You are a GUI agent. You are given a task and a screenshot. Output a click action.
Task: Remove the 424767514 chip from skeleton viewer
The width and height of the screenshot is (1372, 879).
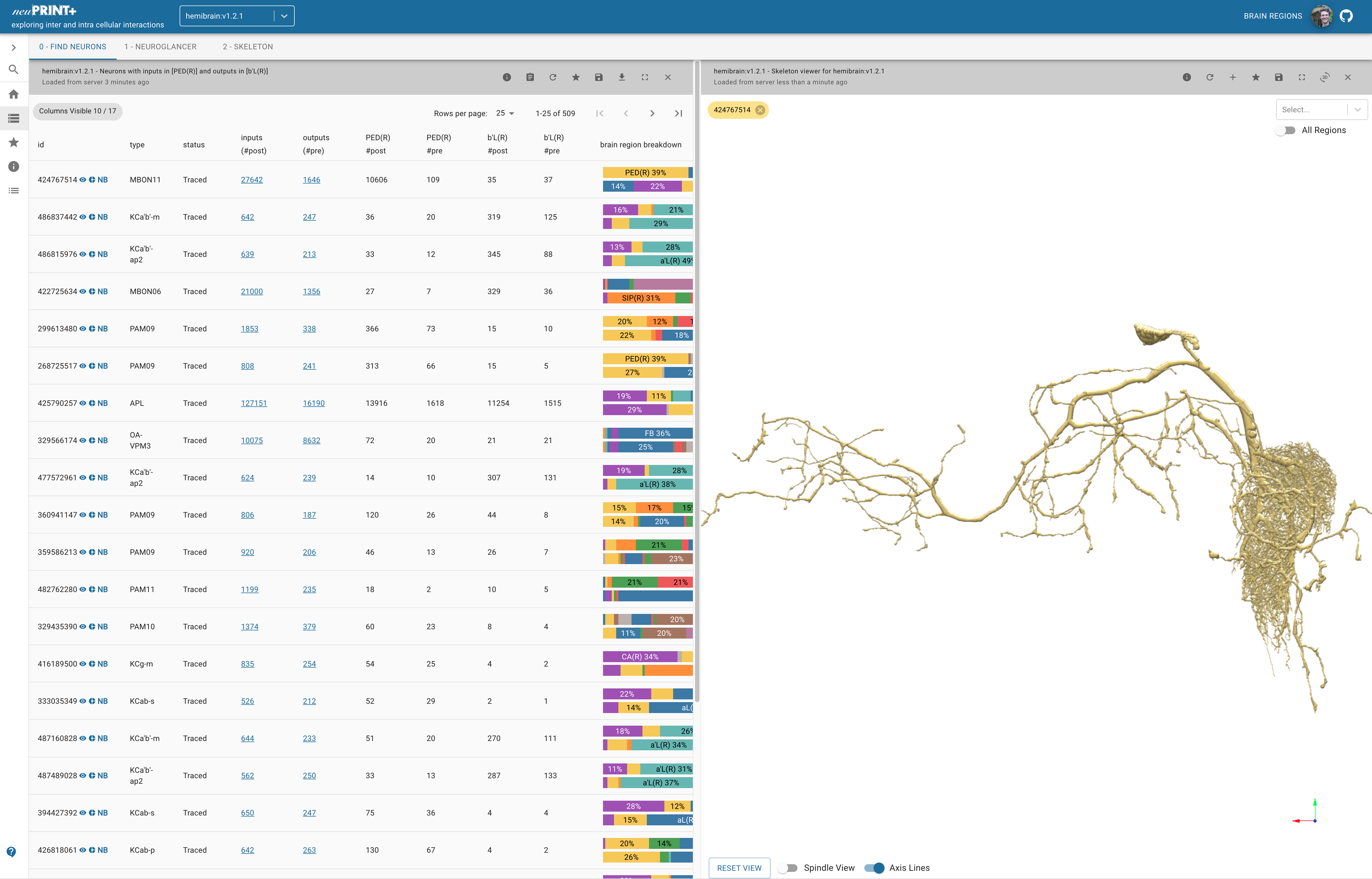pos(760,110)
